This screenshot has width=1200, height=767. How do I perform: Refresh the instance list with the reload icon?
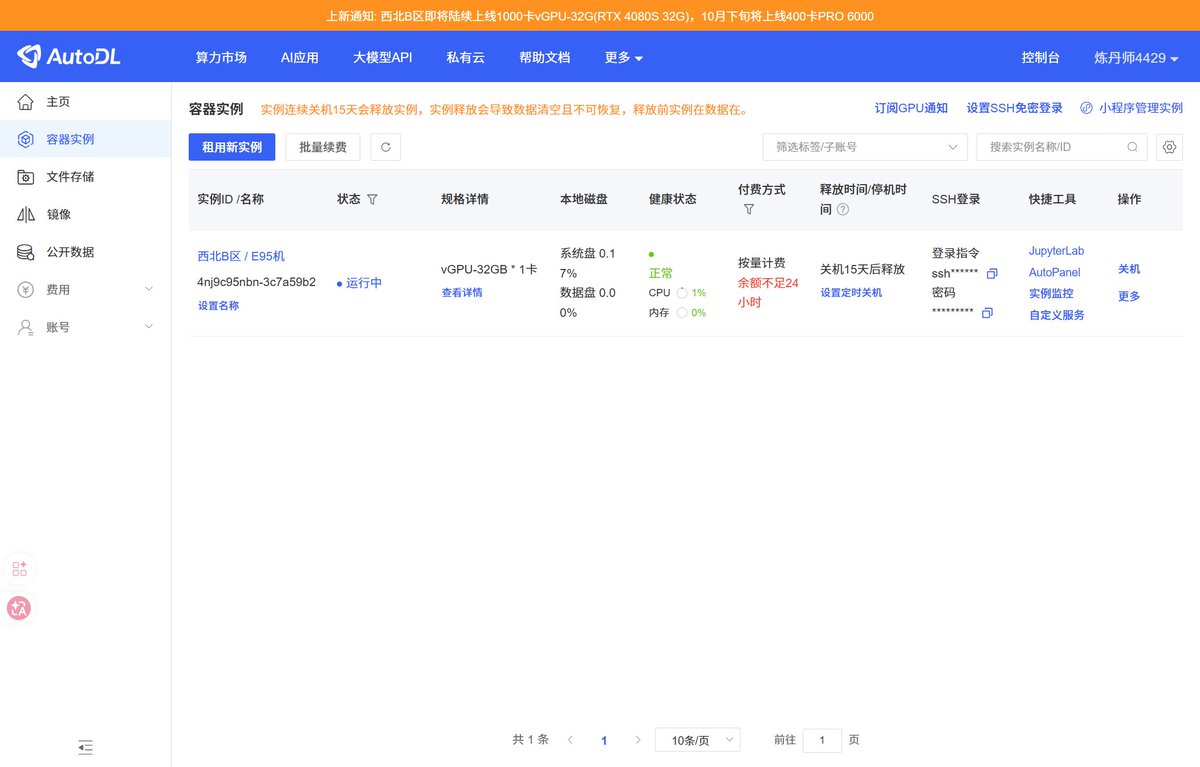pyautogui.click(x=385, y=147)
